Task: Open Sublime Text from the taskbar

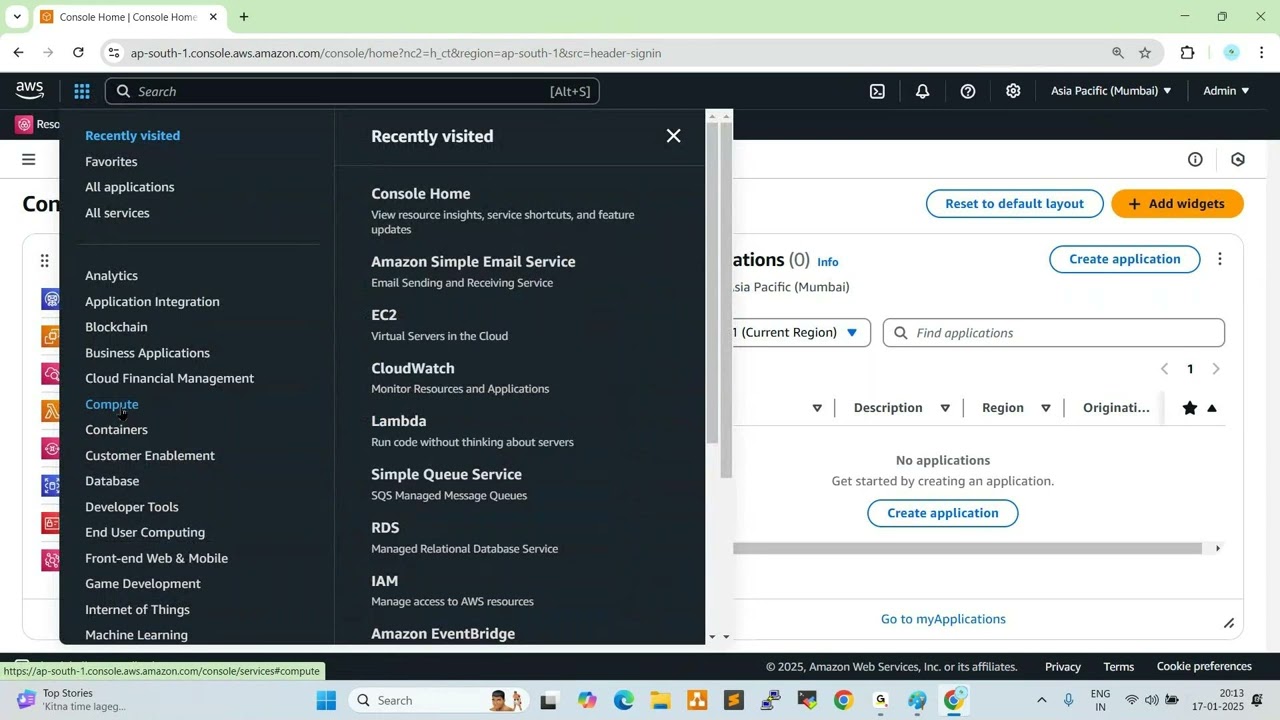Action: coord(734,700)
